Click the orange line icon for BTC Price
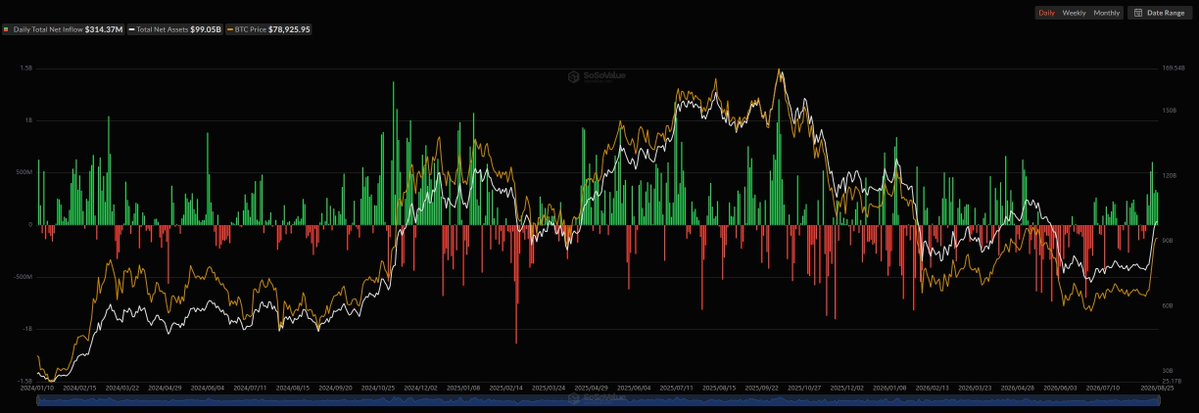The image size is (1199, 413). click(229, 29)
